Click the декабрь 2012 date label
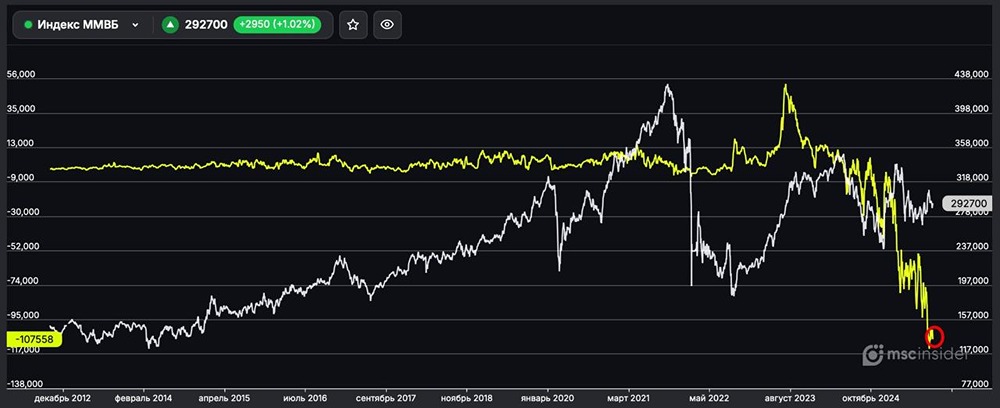Viewport: 1000px width, 408px height. tap(62, 397)
